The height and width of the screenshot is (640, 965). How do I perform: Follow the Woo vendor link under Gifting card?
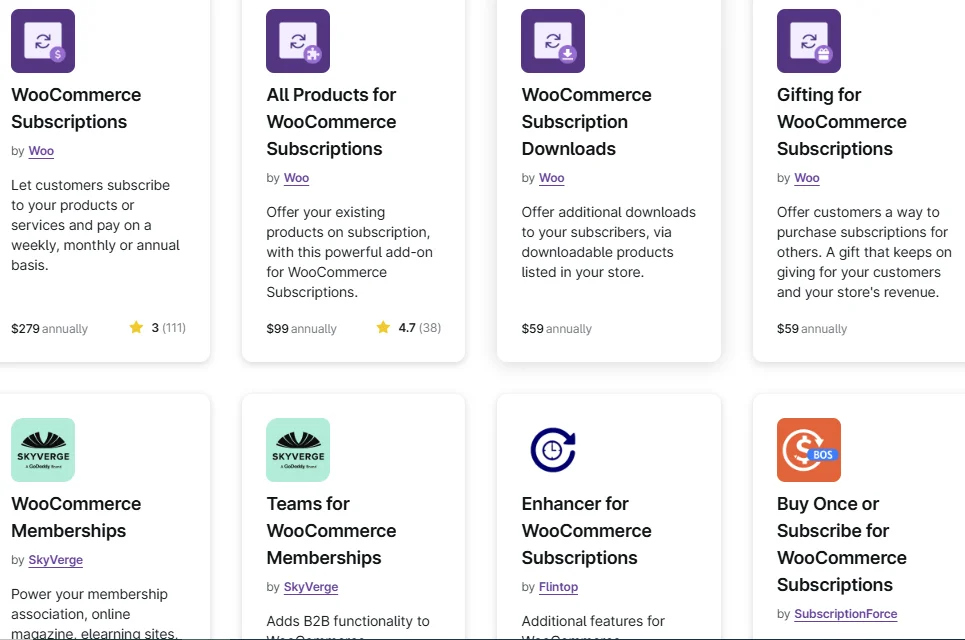[x=806, y=178]
